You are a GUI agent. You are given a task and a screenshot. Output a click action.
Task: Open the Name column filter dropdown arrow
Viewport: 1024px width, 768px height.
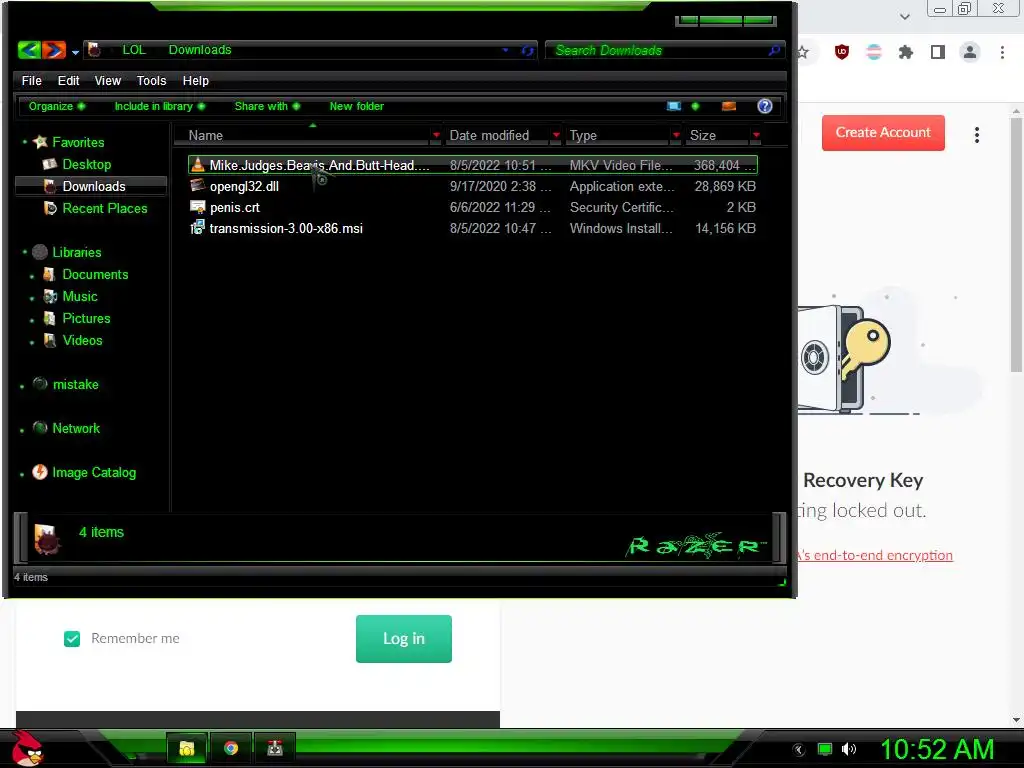pos(436,135)
